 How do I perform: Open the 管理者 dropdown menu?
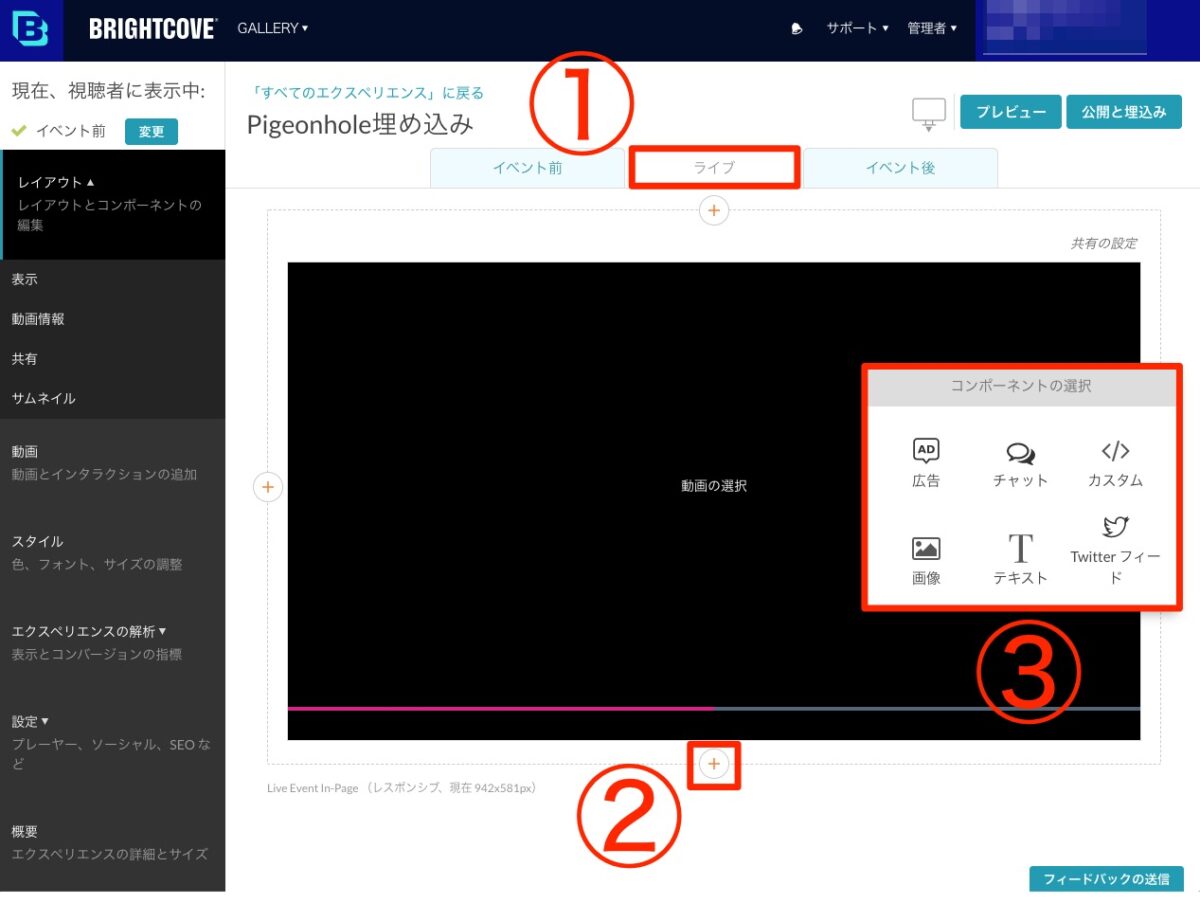[932, 29]
